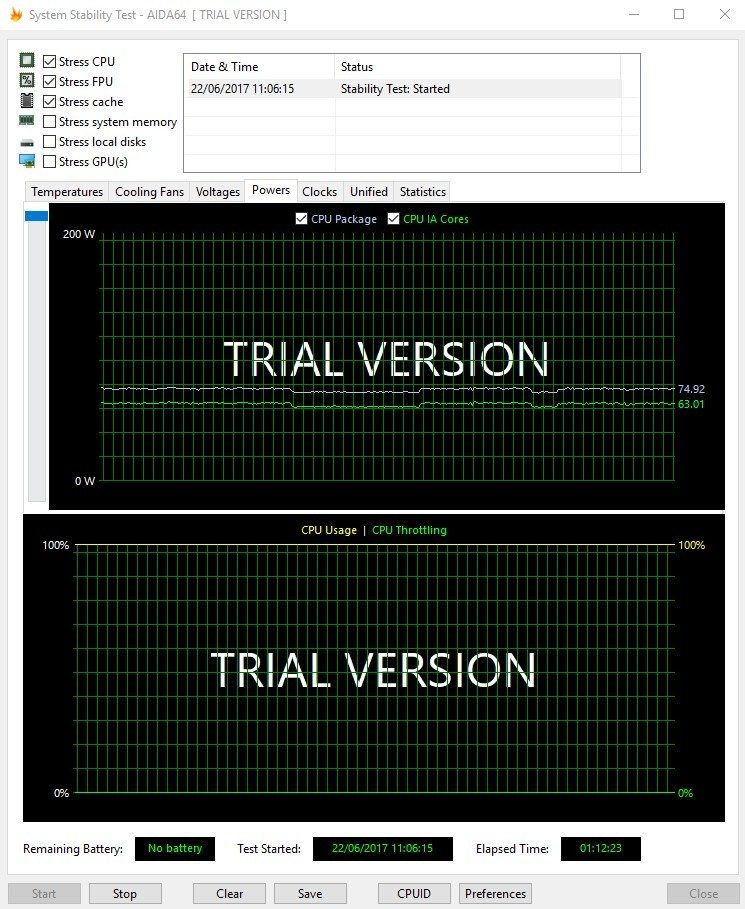Toggle CPU Package graph checkbox

[x=301, y=219]
